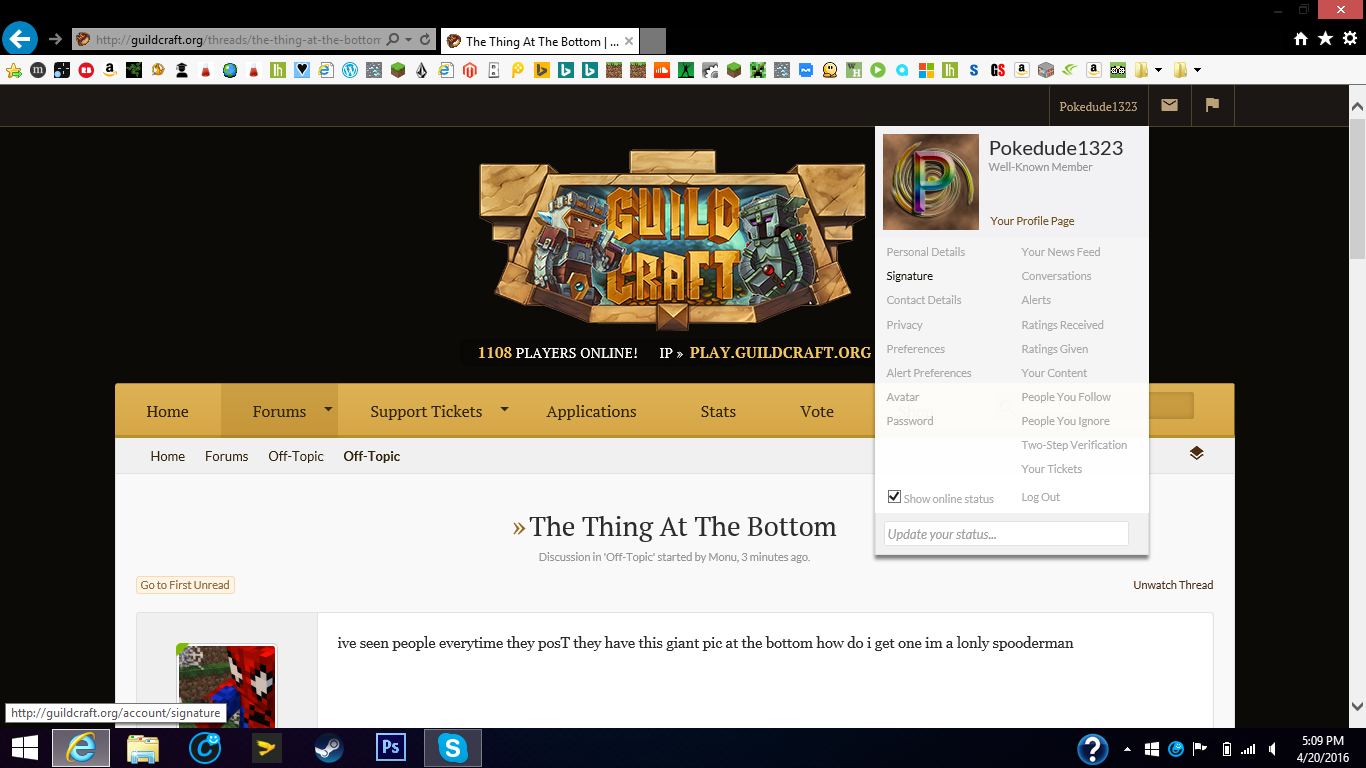1366x768 pixels.
Task: Refresh the page from the address bar
Action: click(425, 40)
